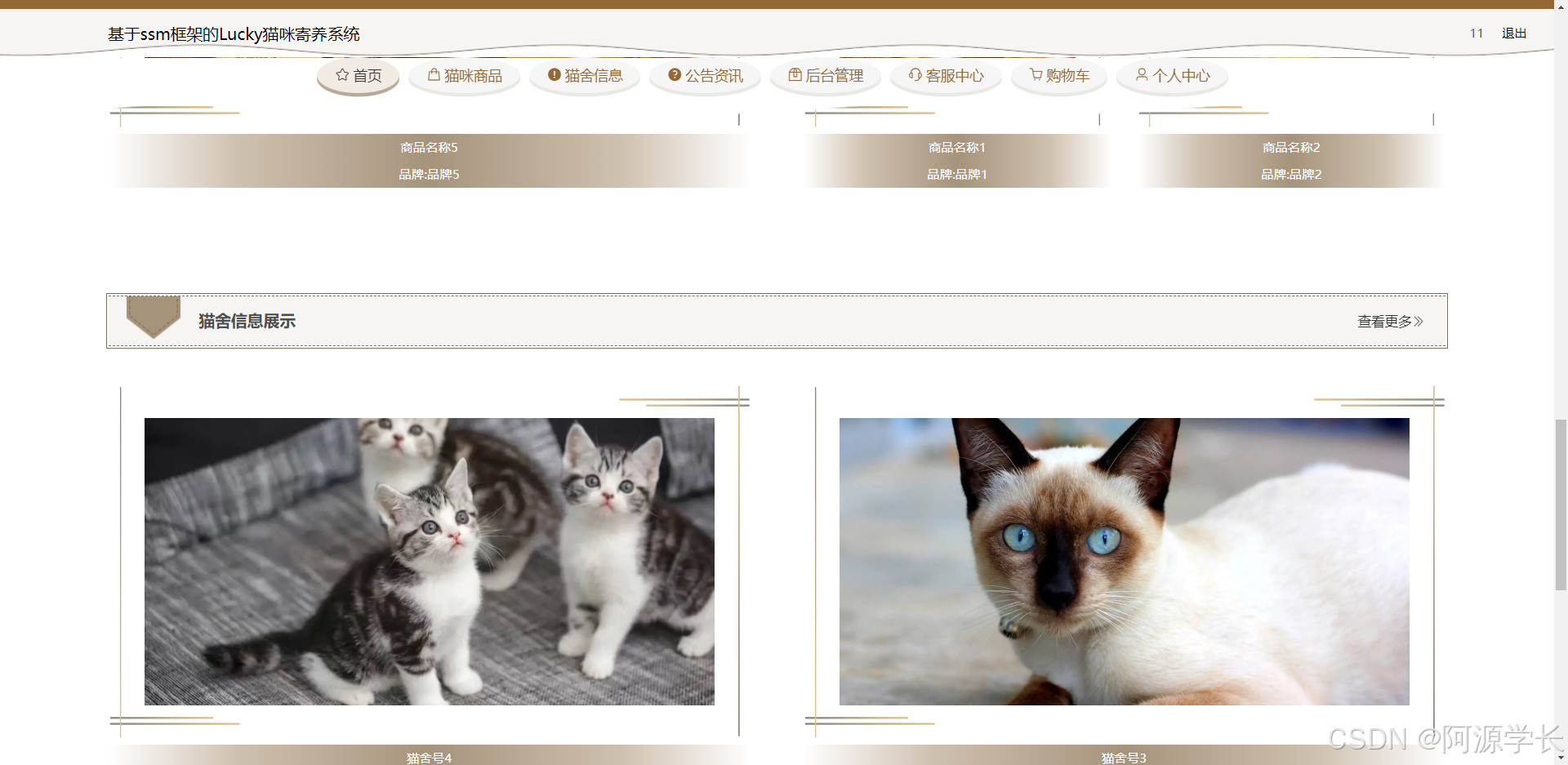The width and height of the screenshot is (1568, 765).
Task: Click the 退出 logout link
Action: click(1514, 33)
